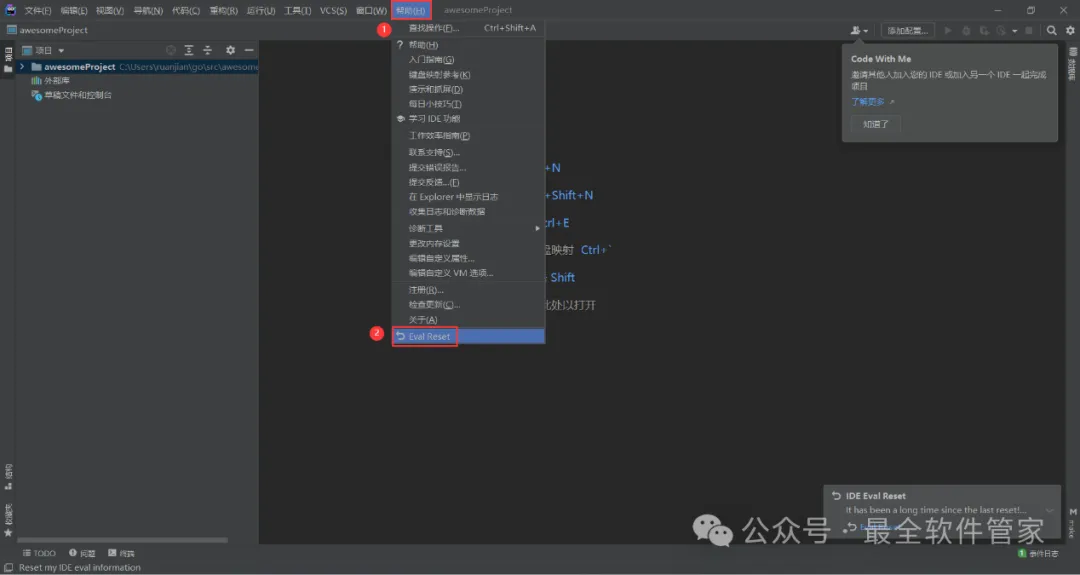This screenshot has width=1080, height=575.
Task: Toggle tool window bars icon in status bar
Action: click(x=8, y=567)
